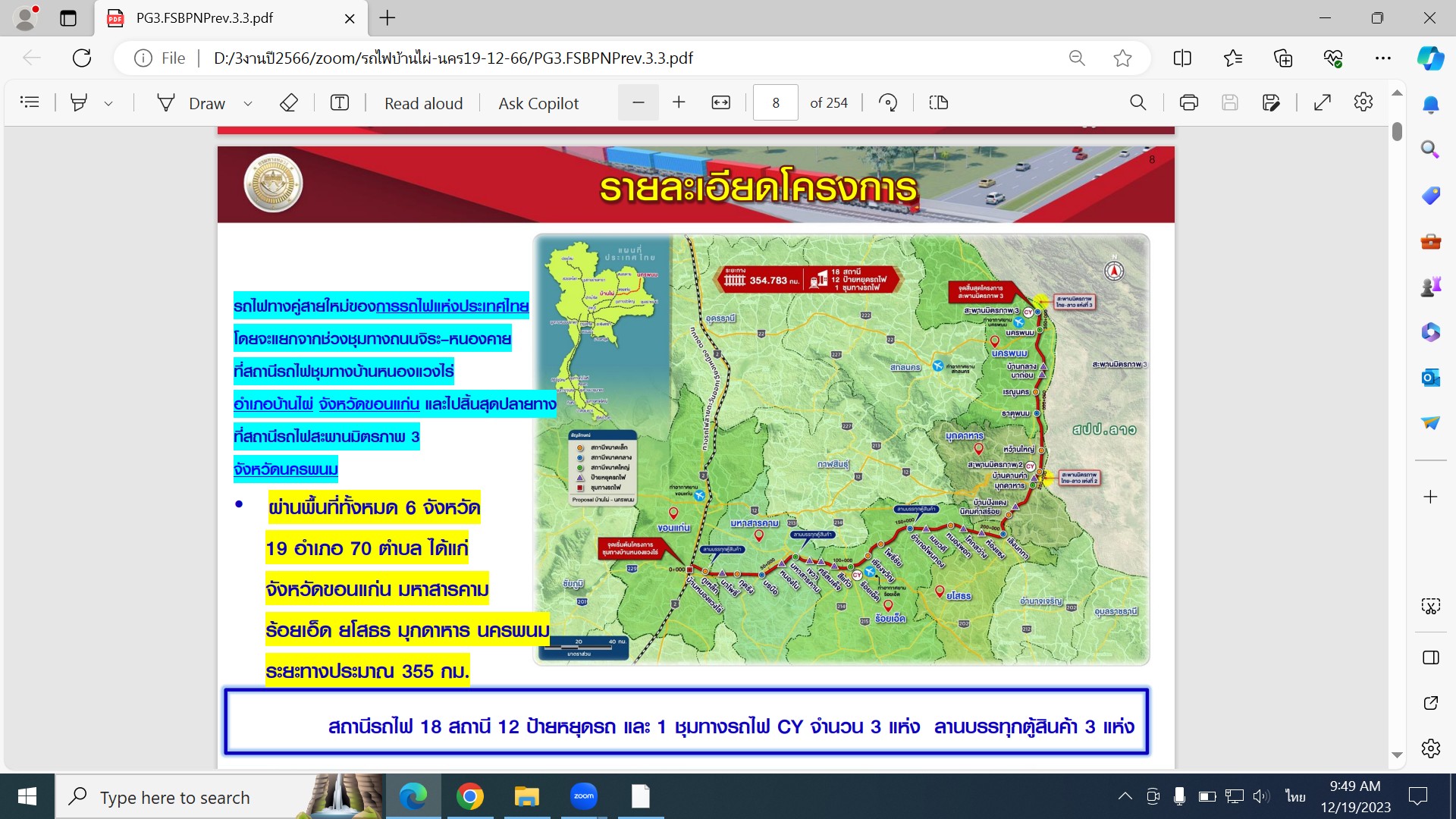Select the Add text tool
The image size is (1456, 819).
(340, 103)
